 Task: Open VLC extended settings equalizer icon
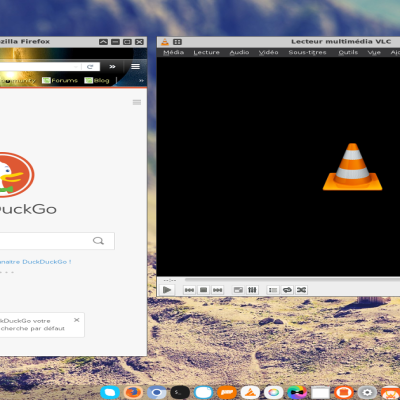(x=252, y=290)
